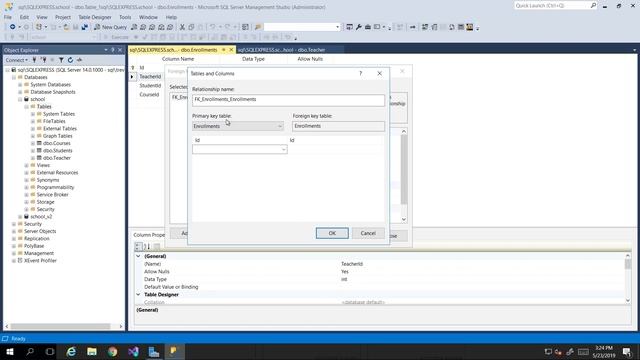Open Visual Studio from the taskbar
Screen dimensions: 640x360
pyautogui.click(x=133, y=351)
